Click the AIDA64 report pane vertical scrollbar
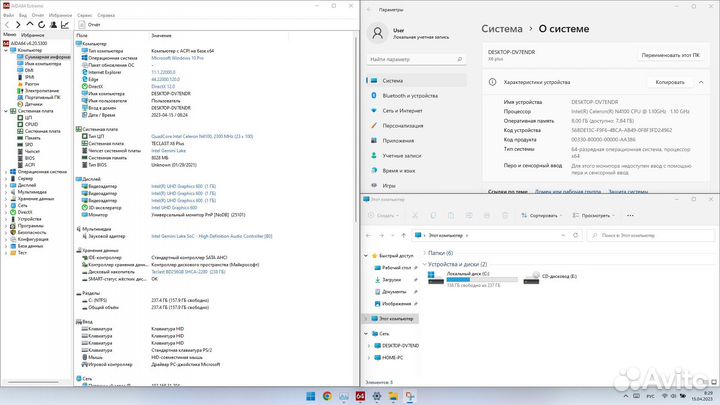This screenshot has height=405, width=720. click(x=355, y=129)
